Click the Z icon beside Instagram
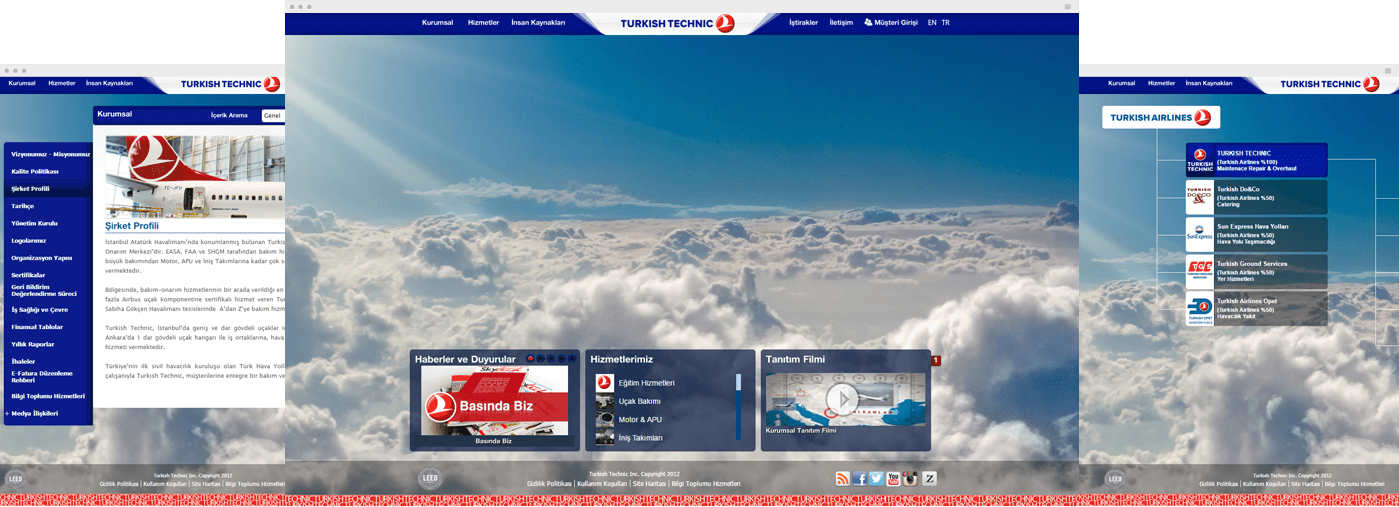The height and width of the screenshot is (507, 1399). coord(929,479)
